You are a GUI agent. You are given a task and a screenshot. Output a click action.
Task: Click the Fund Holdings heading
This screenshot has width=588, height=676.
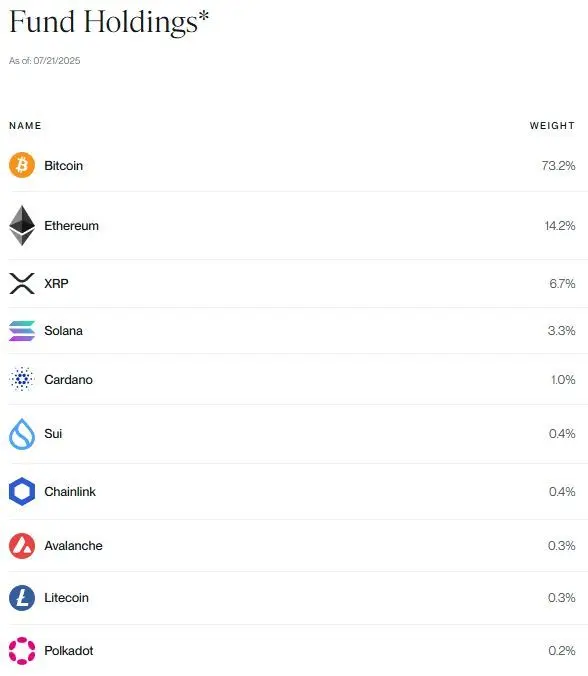pyautogui.click(x=109, y=22)
